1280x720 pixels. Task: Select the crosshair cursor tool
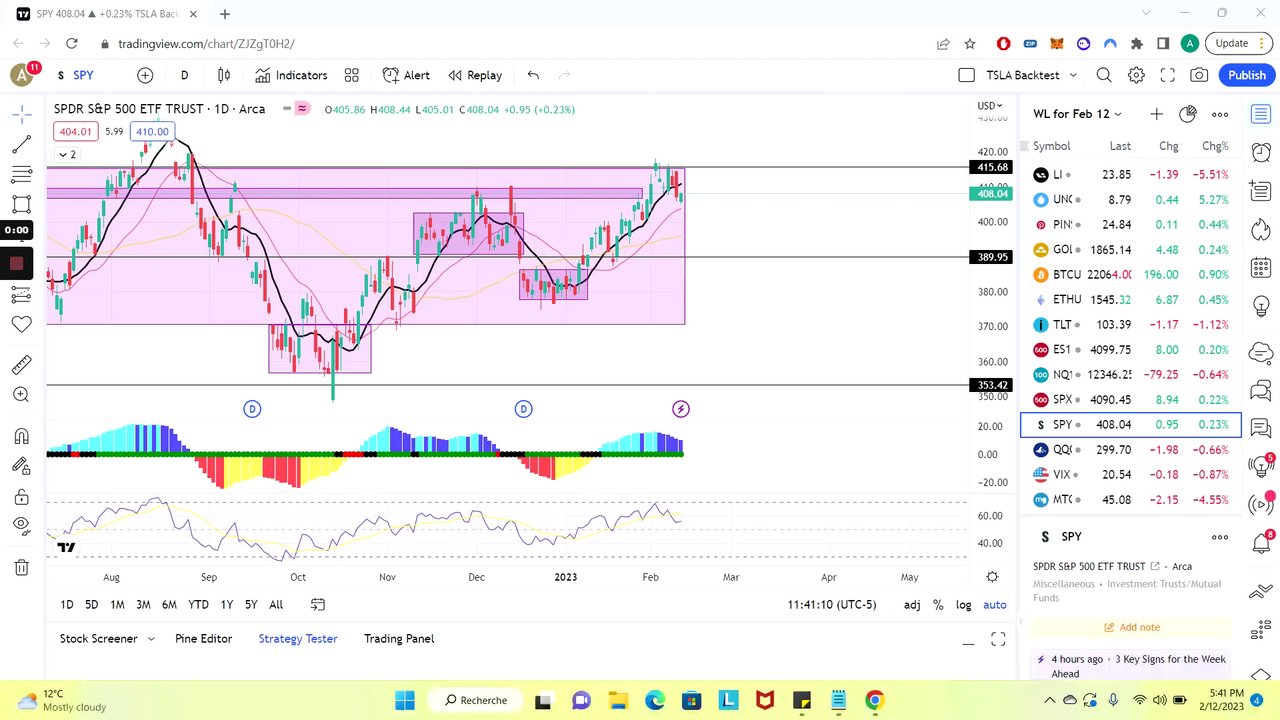[x=21, y=115]
